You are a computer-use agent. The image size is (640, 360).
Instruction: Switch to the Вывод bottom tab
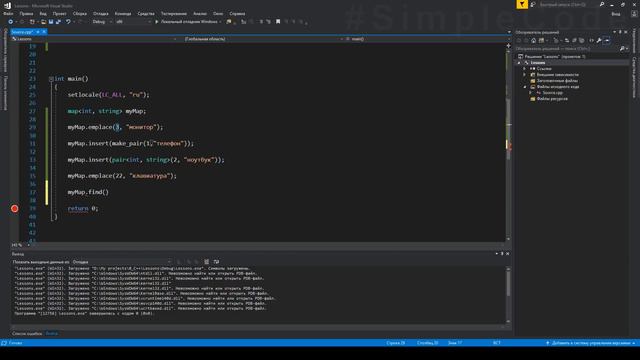tap(51, 333)
